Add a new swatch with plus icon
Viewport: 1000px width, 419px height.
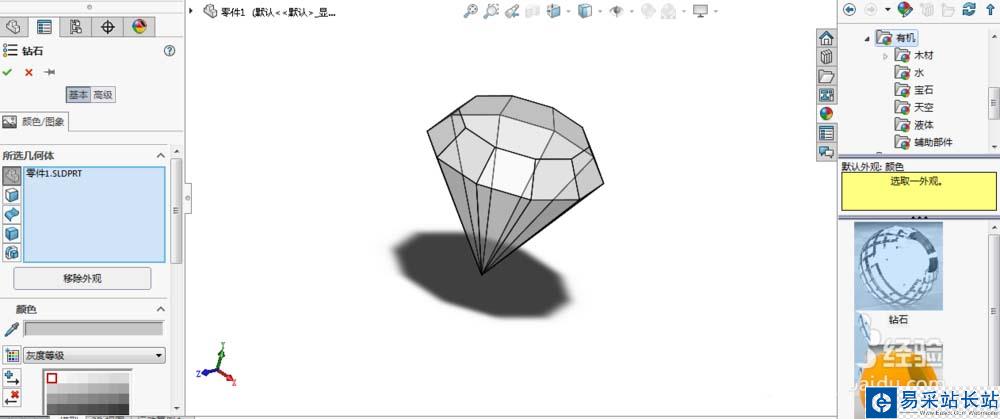11,378
